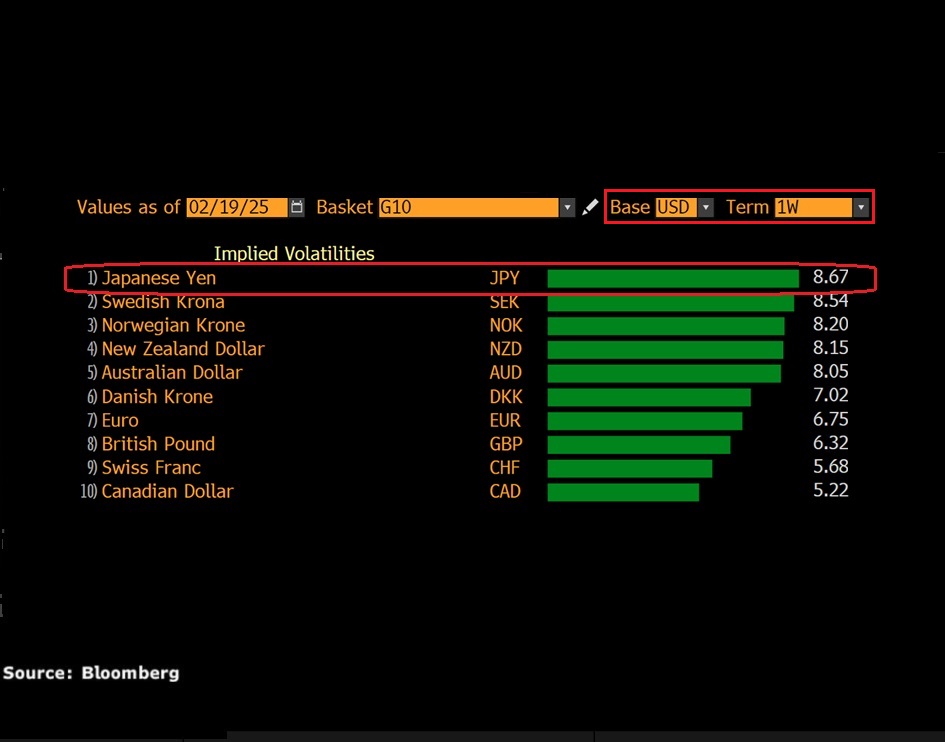The image size is (945, 742).
Task: Click the Implied Volatilities column header
Action: [x=294, y=254]
